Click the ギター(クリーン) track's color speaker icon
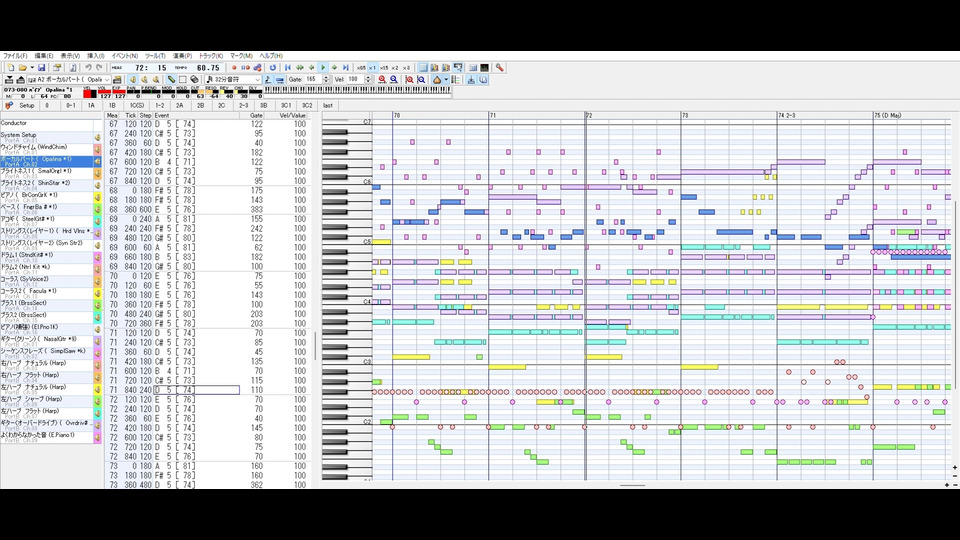This screenshot has height=540, width=960. [97, 341]
